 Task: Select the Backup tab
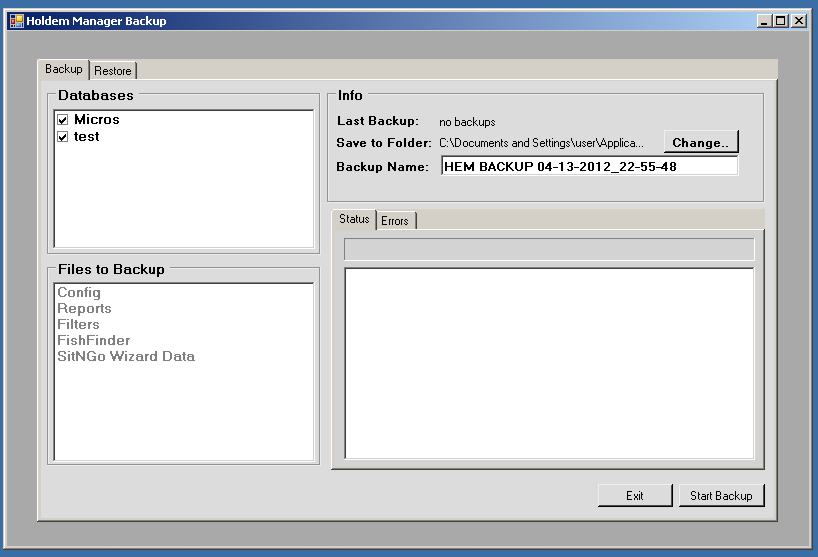pos(64,70)
